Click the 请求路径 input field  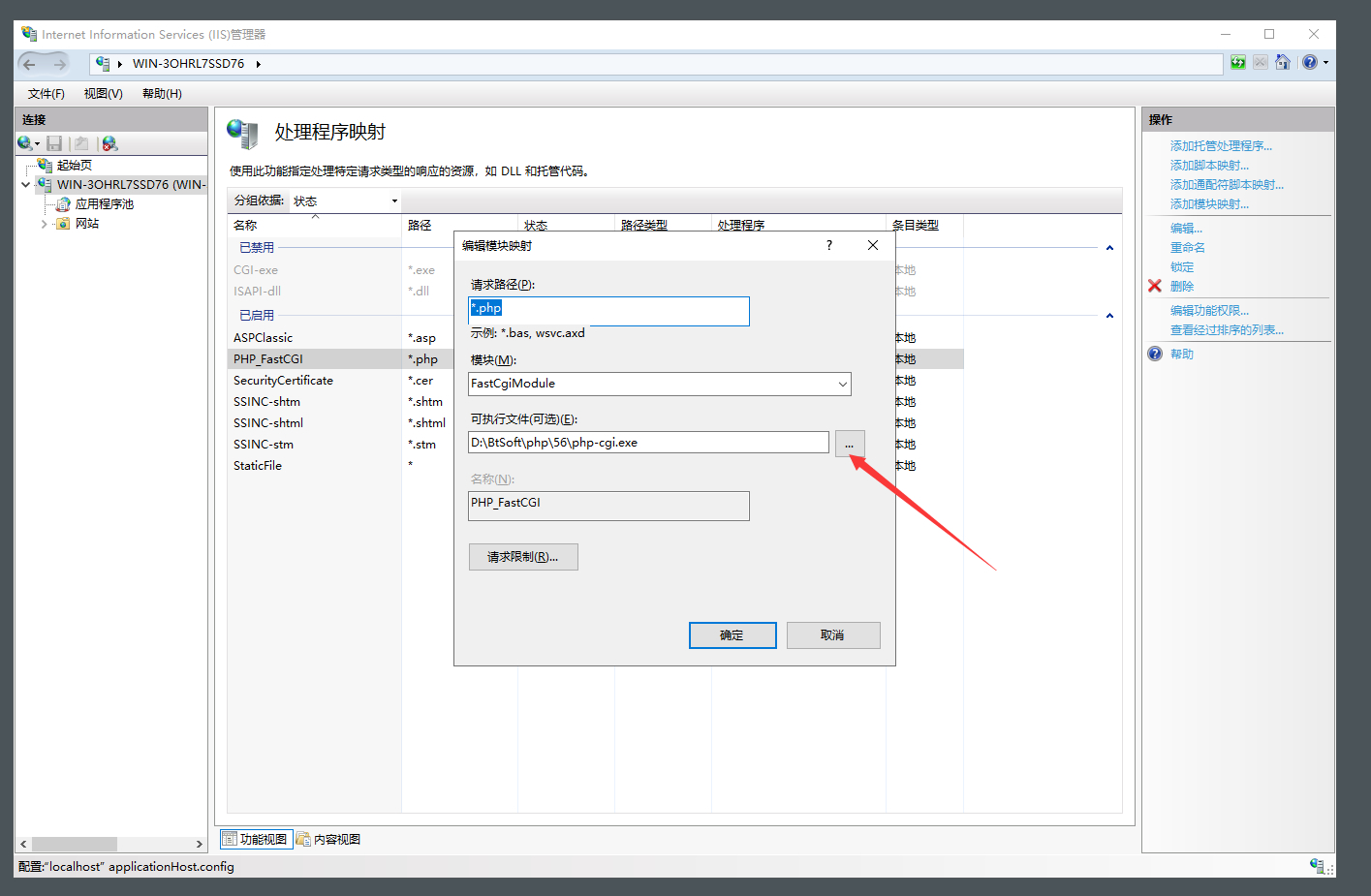[608, 311]
